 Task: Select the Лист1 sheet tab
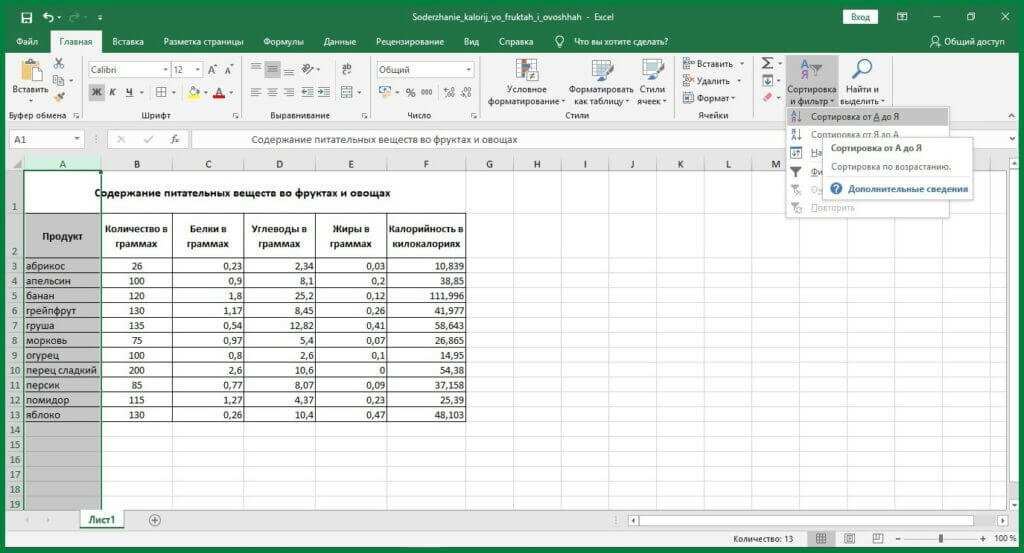(101, 520)
